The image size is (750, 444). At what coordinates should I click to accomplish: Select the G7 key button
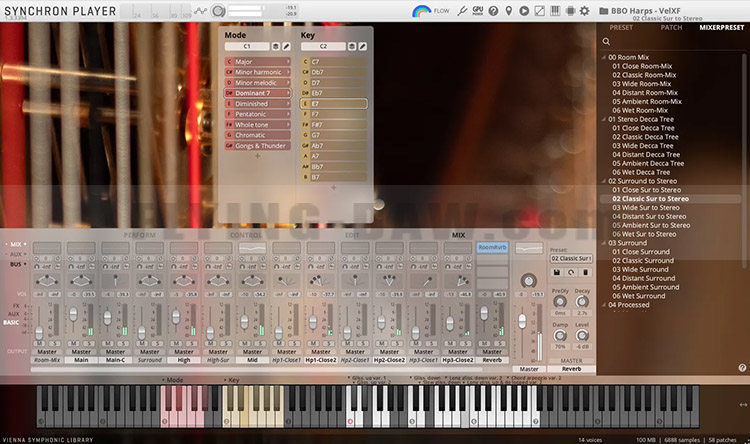[x=334, y=135]
